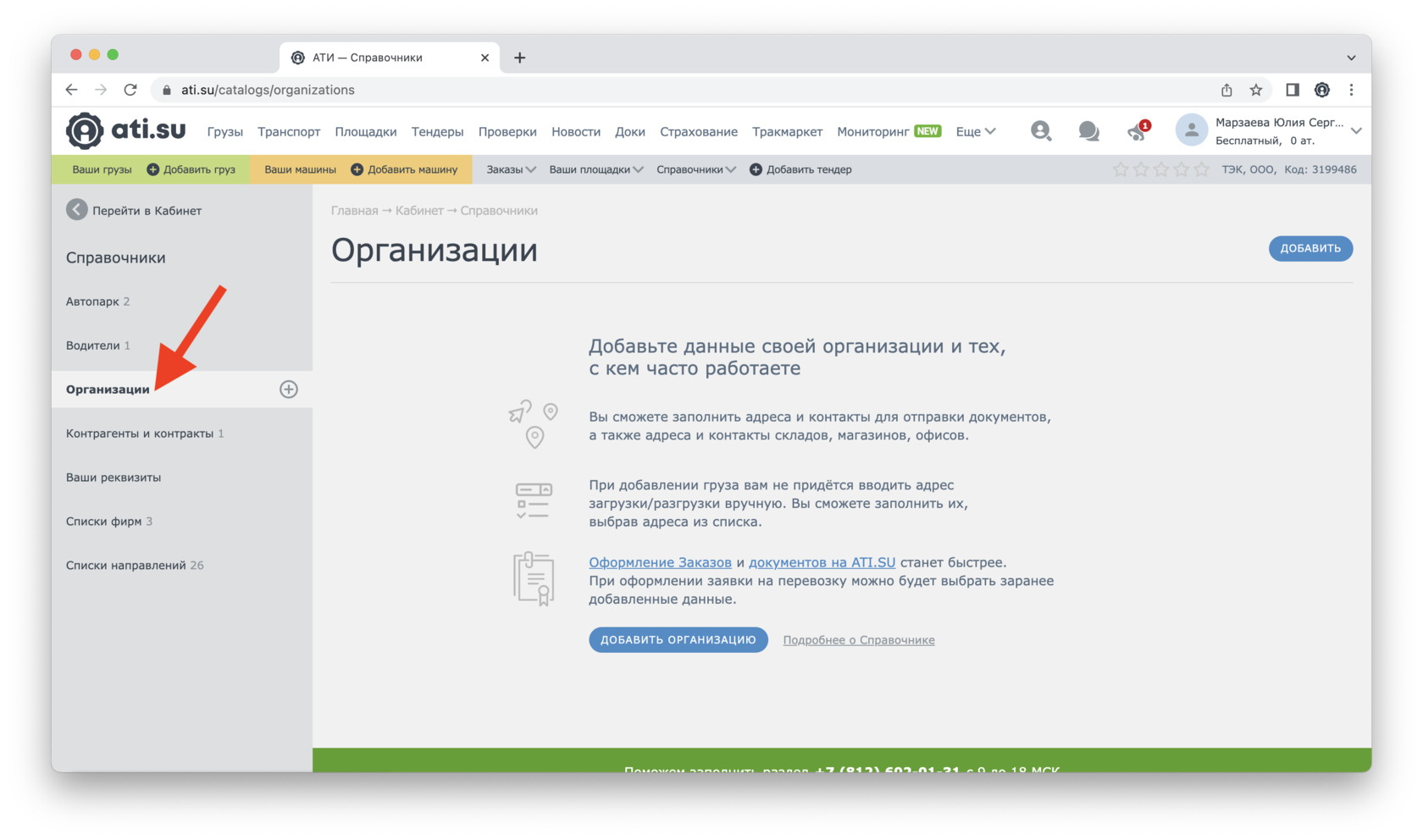Click the company text ТЭК, ООО, Код: 3199486

1289,169
